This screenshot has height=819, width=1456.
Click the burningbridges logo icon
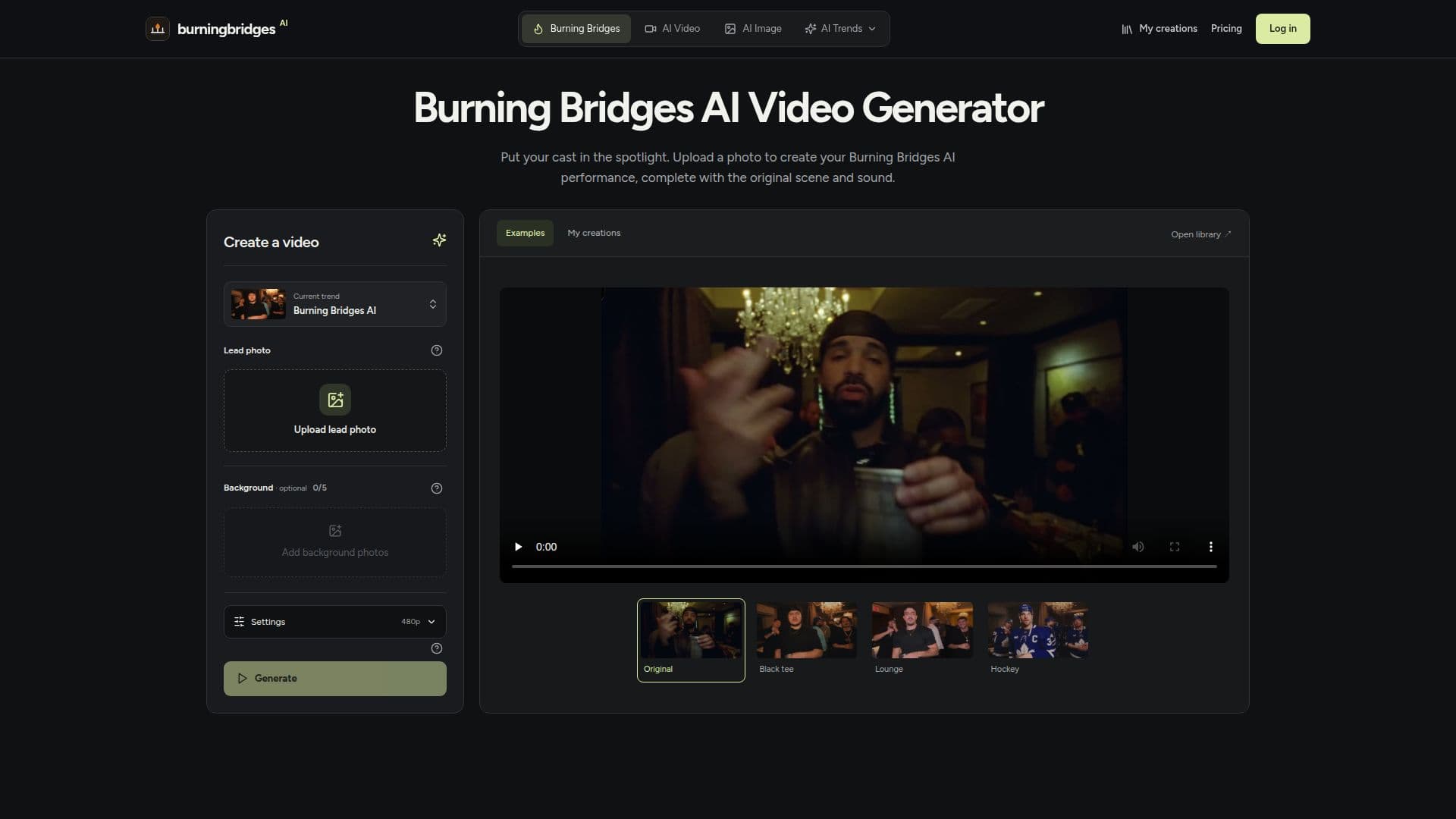[x=157, y=29]
